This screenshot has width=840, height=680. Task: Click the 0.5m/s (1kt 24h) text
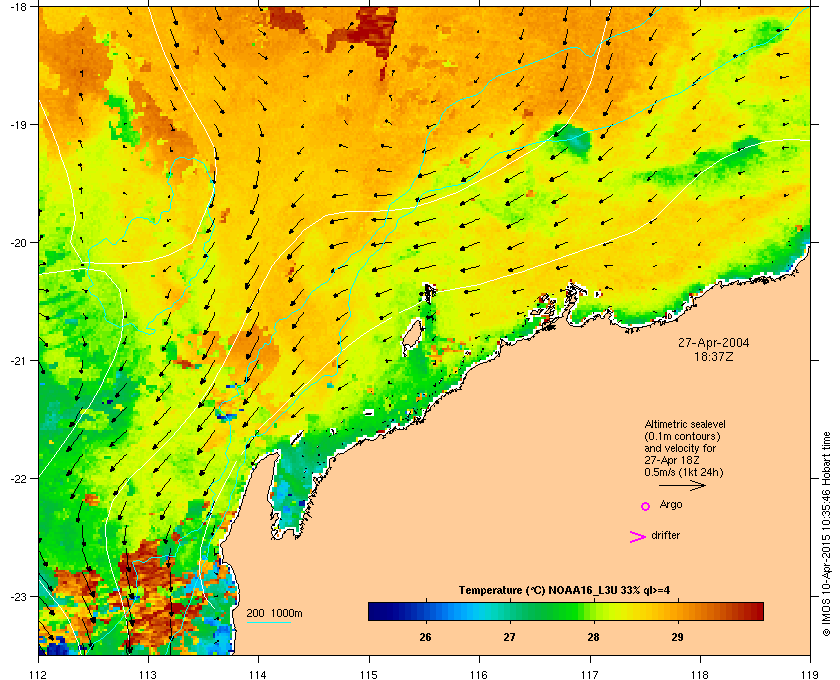(684, 473)
